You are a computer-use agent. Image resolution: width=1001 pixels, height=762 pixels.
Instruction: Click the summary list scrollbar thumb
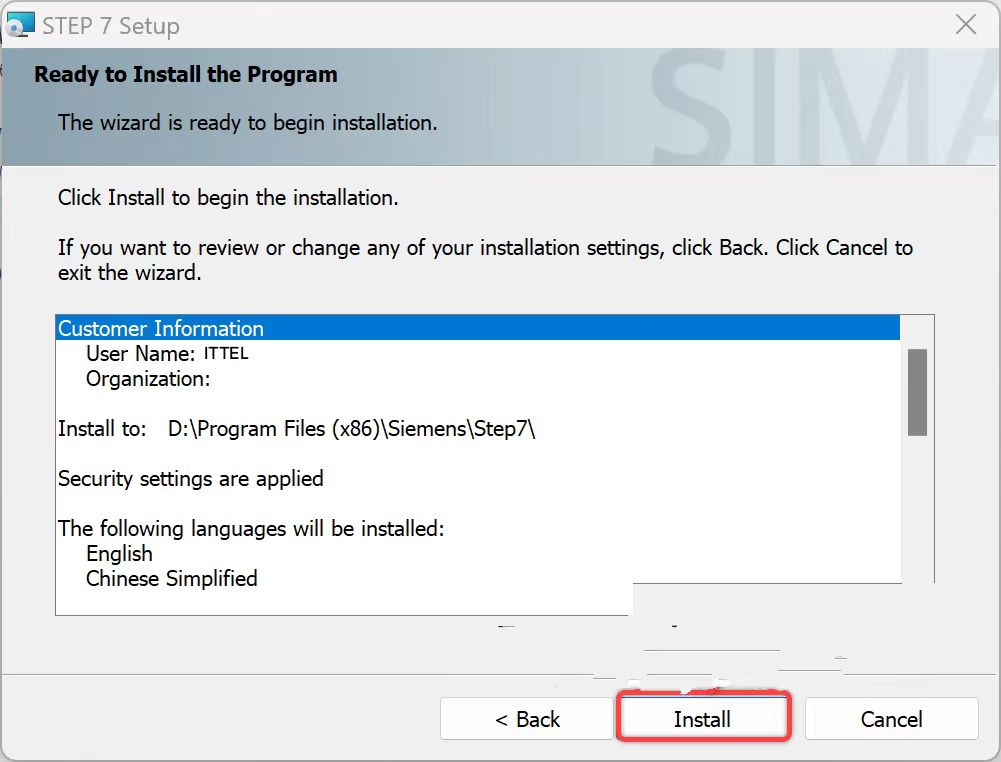tap(917, 392)
